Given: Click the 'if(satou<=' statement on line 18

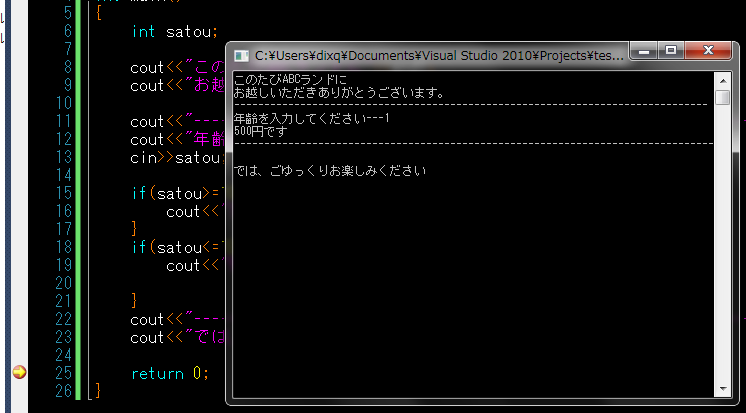Looking at the screenshot, I should coord(178,247).
